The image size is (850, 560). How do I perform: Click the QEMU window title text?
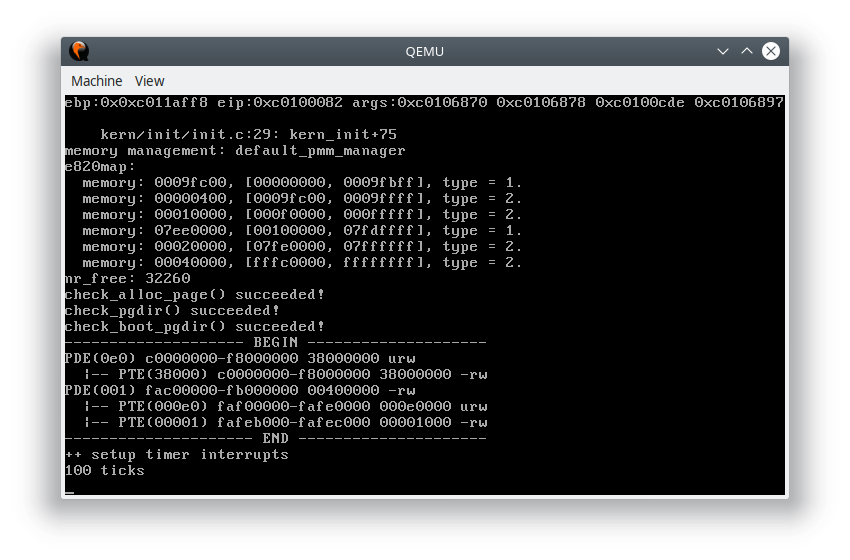click(x=424, y=52)
